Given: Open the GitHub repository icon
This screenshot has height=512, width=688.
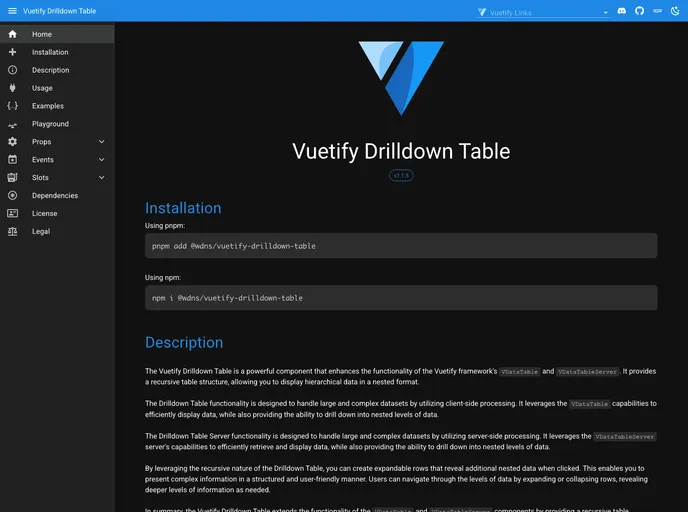Looking at the screenshot, I should (639, 11).
